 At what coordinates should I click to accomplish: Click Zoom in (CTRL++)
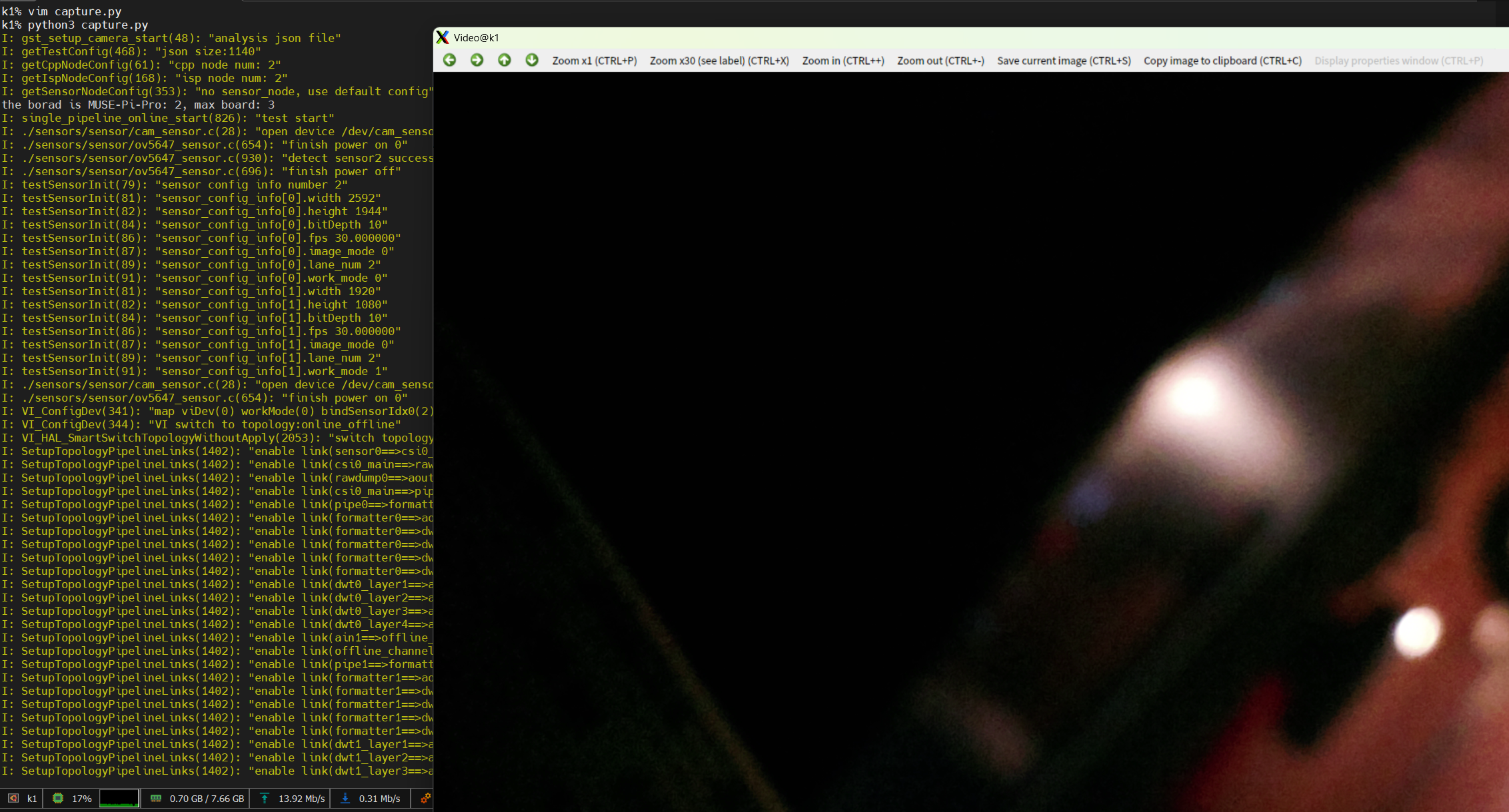click(x=842, y=61)
